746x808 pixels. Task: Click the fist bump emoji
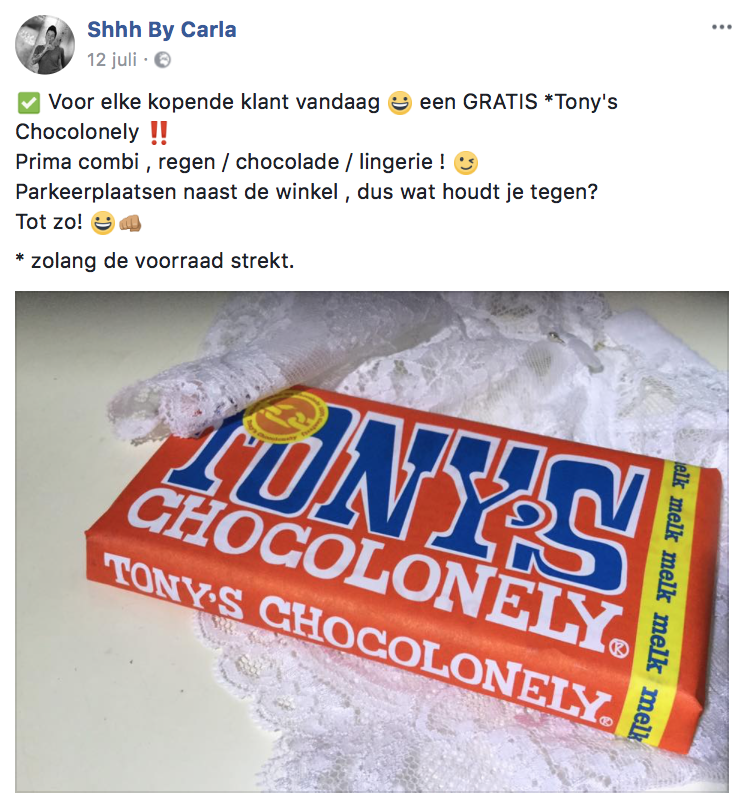(130, 223)
